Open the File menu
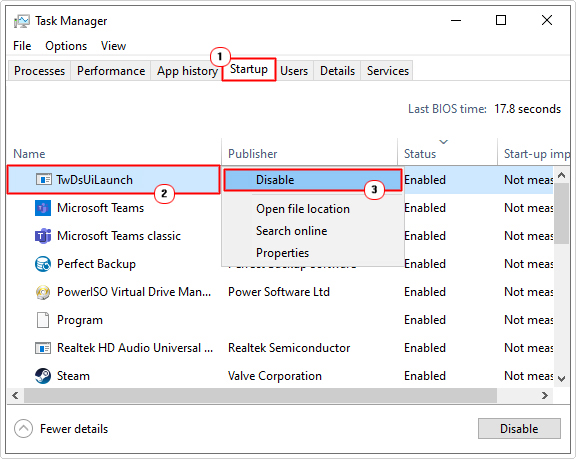This screenshot has height=459, width=576. click(x=22, y=46)
